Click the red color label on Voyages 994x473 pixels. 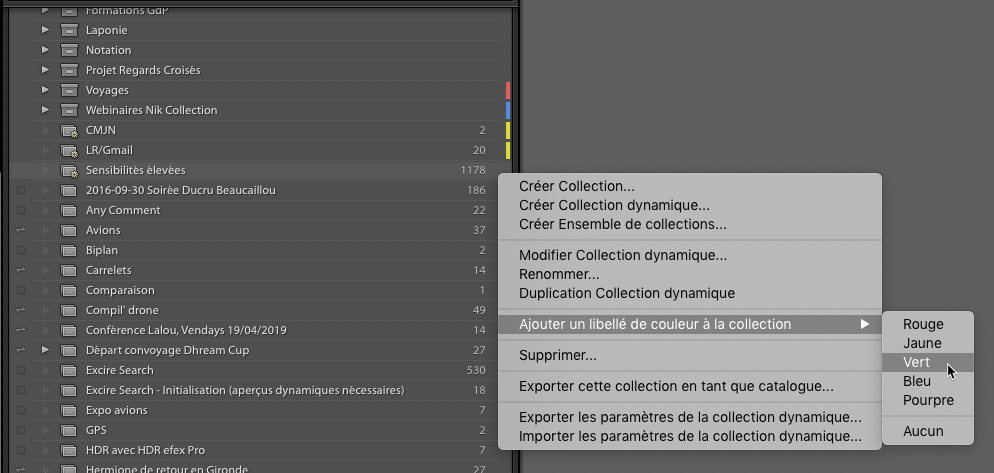[x=508, y=90]
